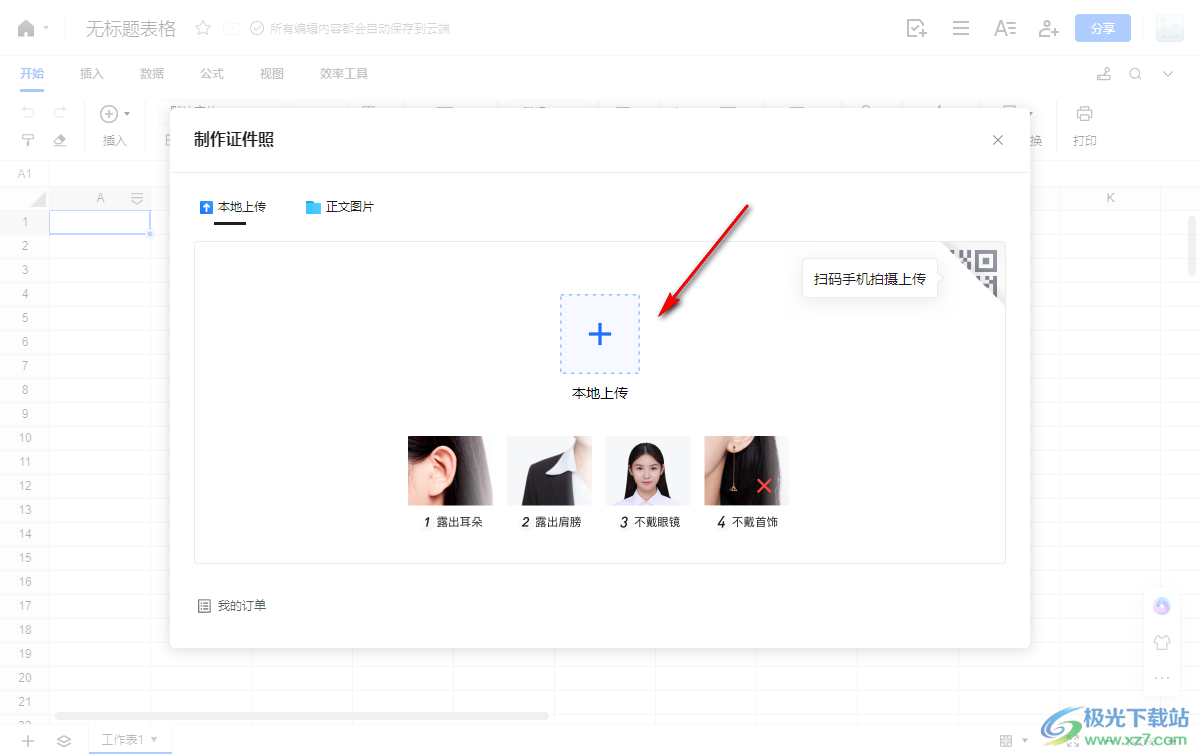
Task: Click the add-collaborator person icon
Action: [x=1048, y=28]
